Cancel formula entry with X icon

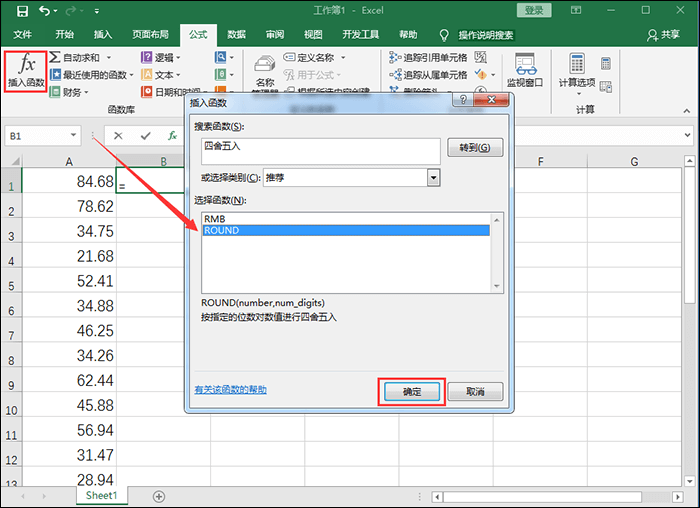[x=118, y=136]
